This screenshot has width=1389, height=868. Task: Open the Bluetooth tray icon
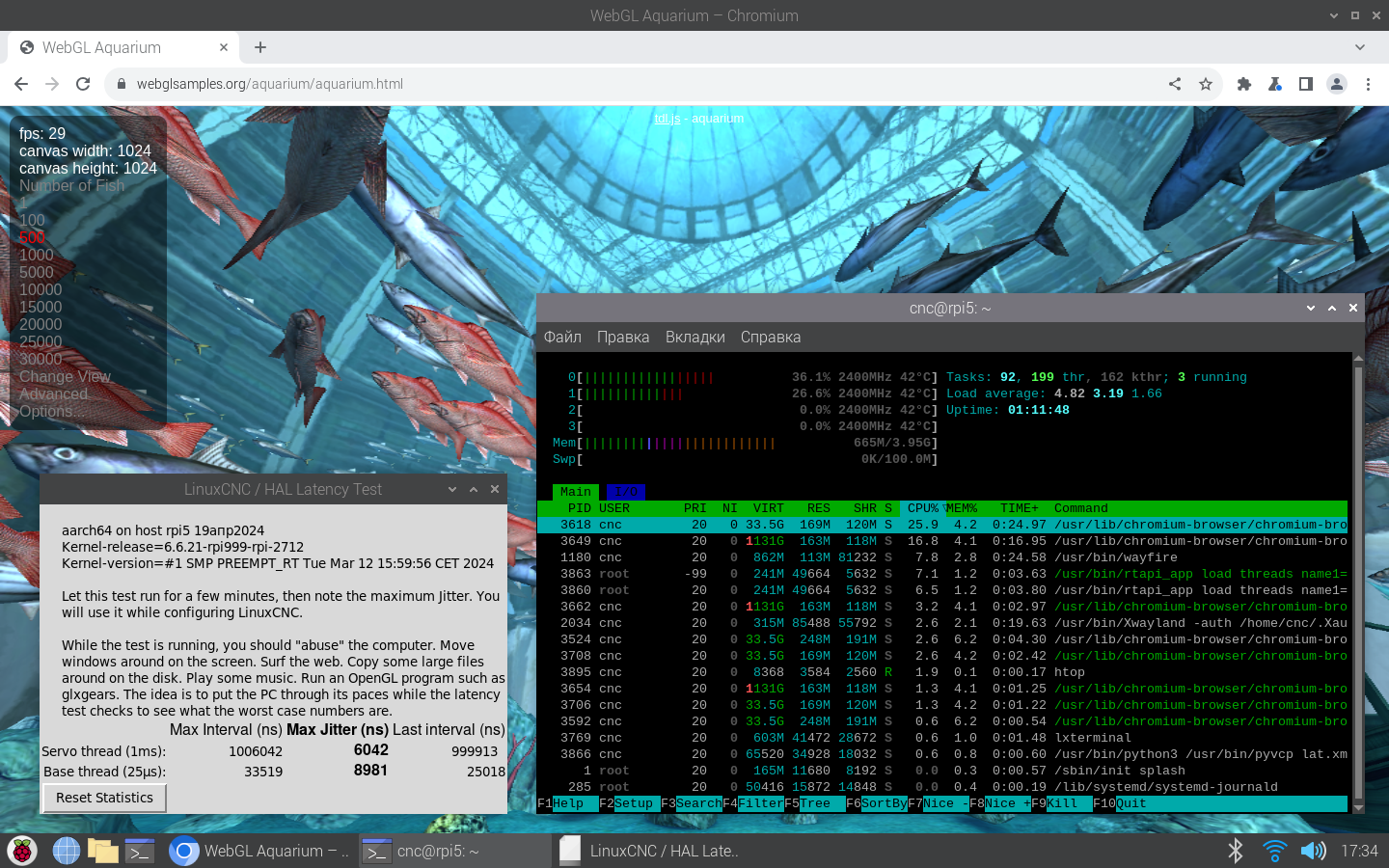1236,851
